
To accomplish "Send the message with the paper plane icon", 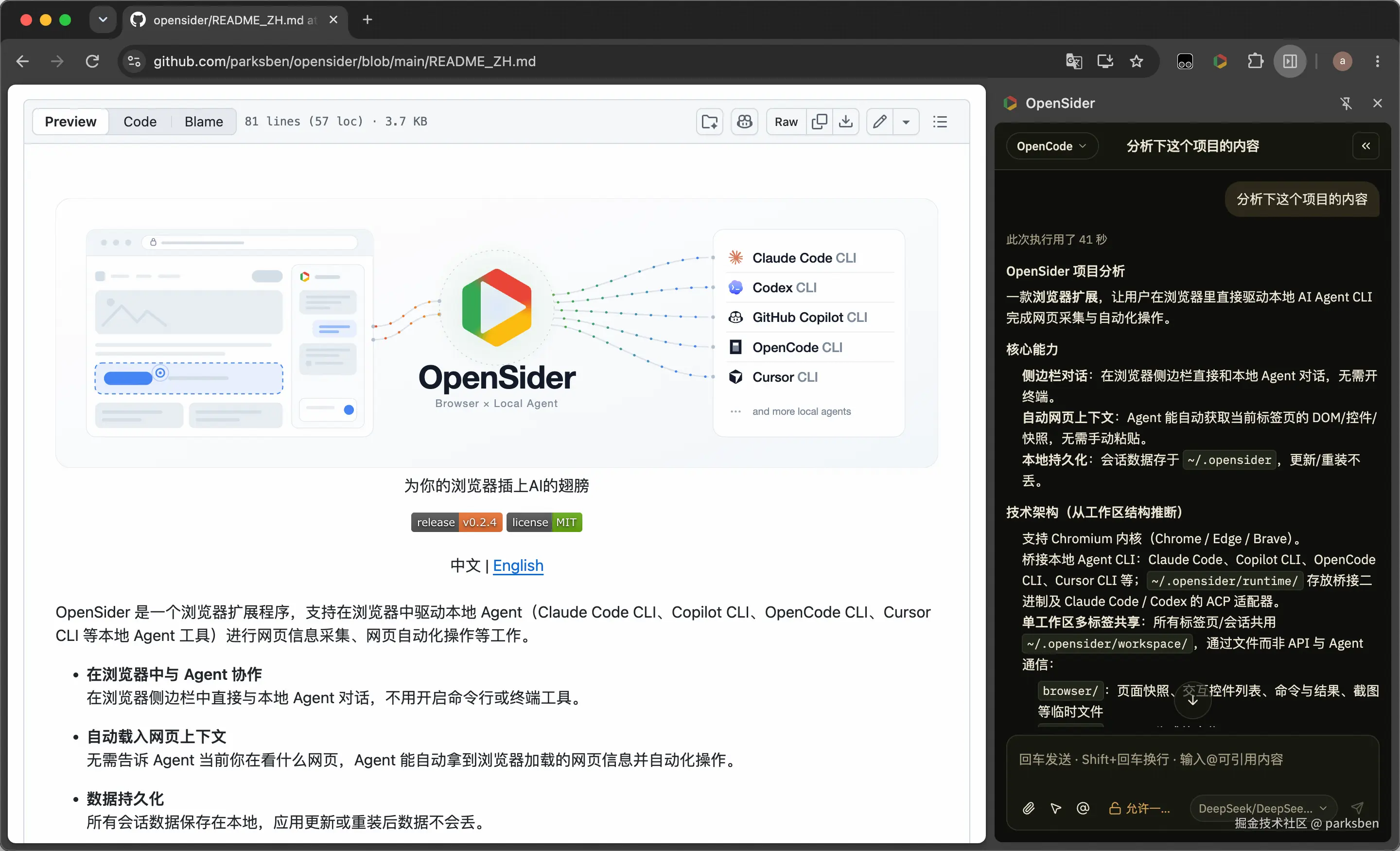I will [1357, 808].
